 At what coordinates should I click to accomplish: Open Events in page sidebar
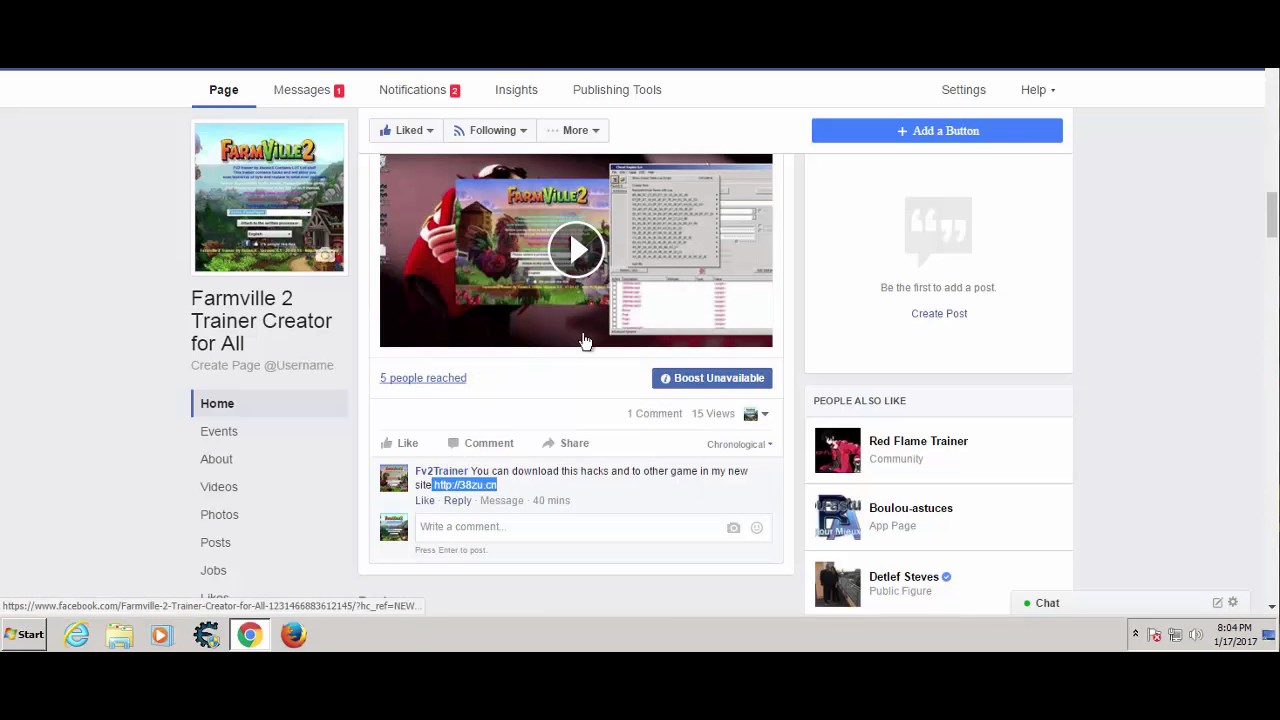tap(219, 431)
